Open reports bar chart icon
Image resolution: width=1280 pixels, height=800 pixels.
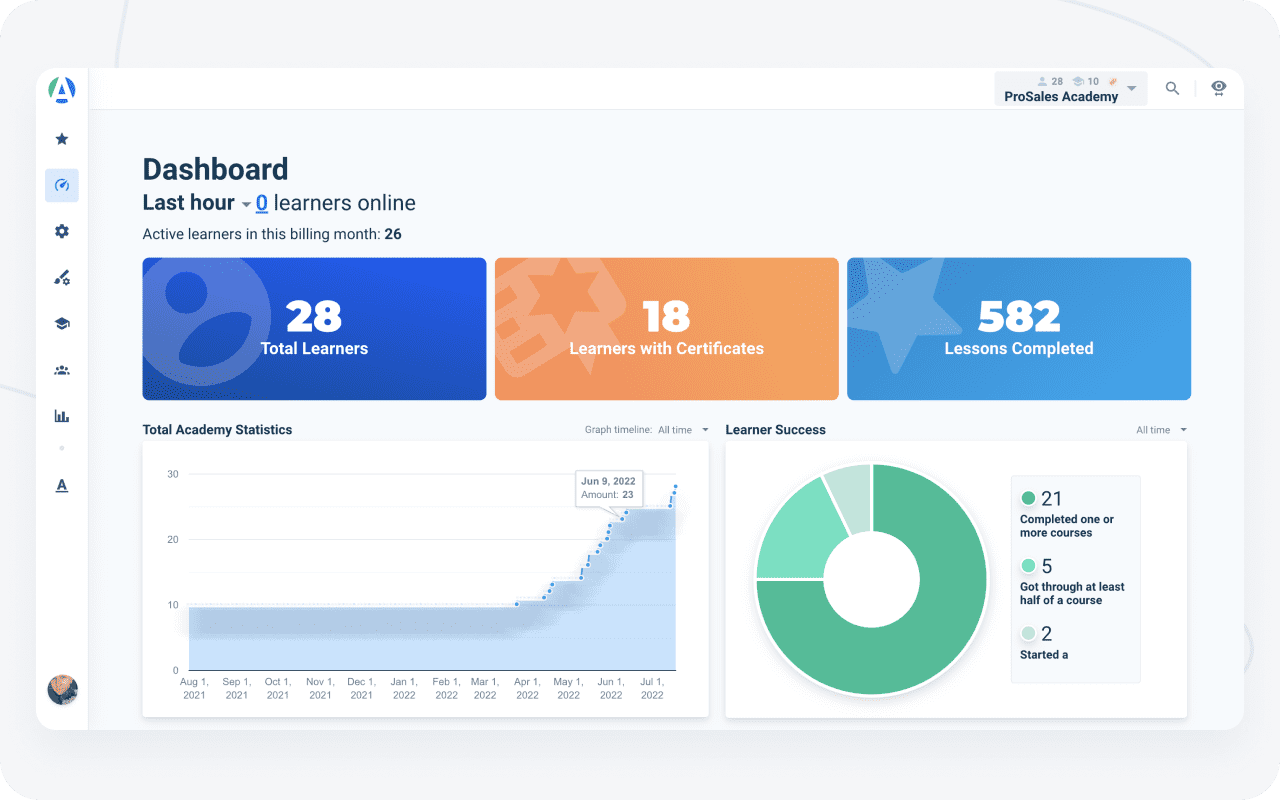(62, 416)
